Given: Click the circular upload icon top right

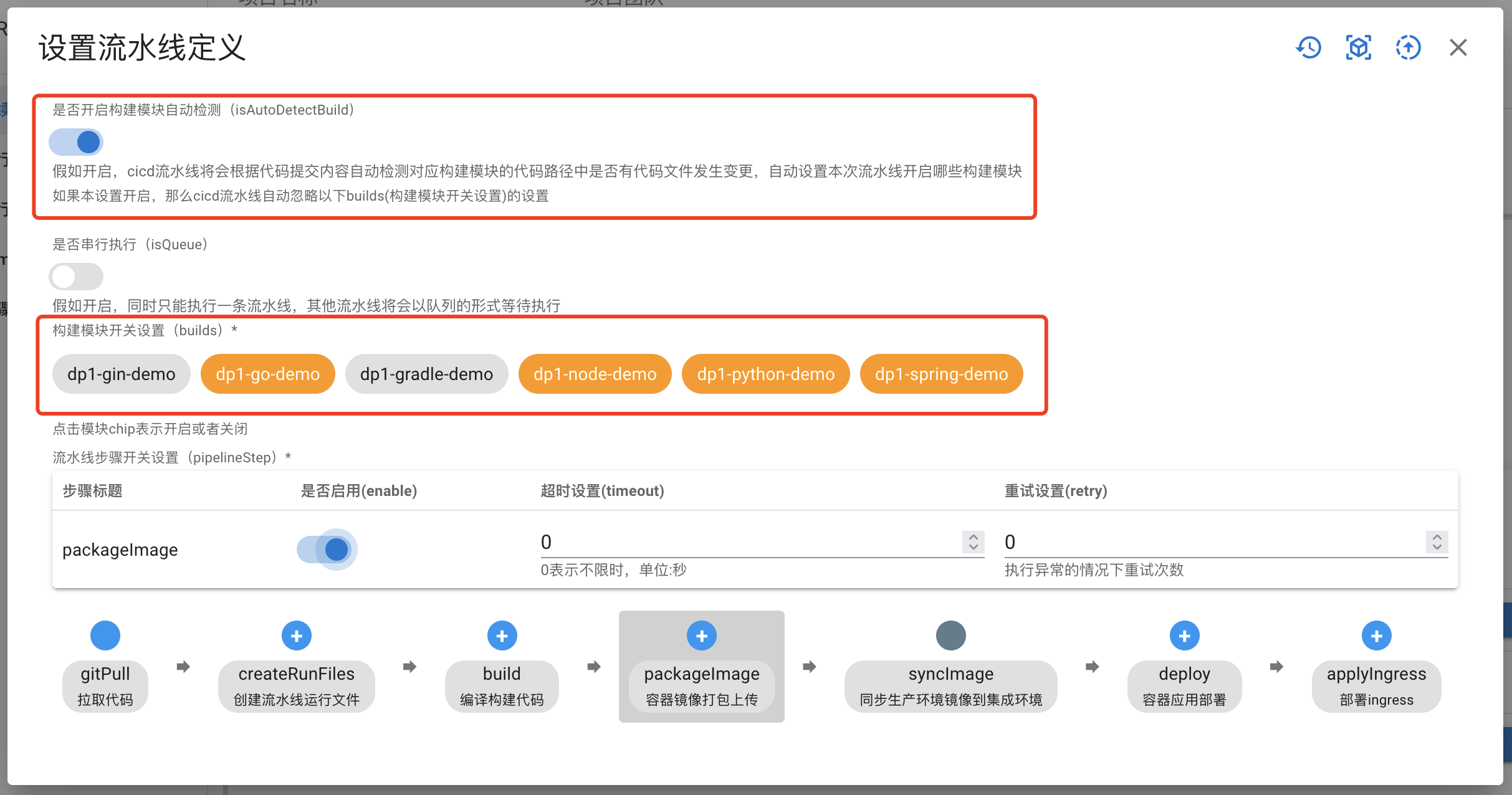Looking at the screenshot, I should coord(1409,47).
